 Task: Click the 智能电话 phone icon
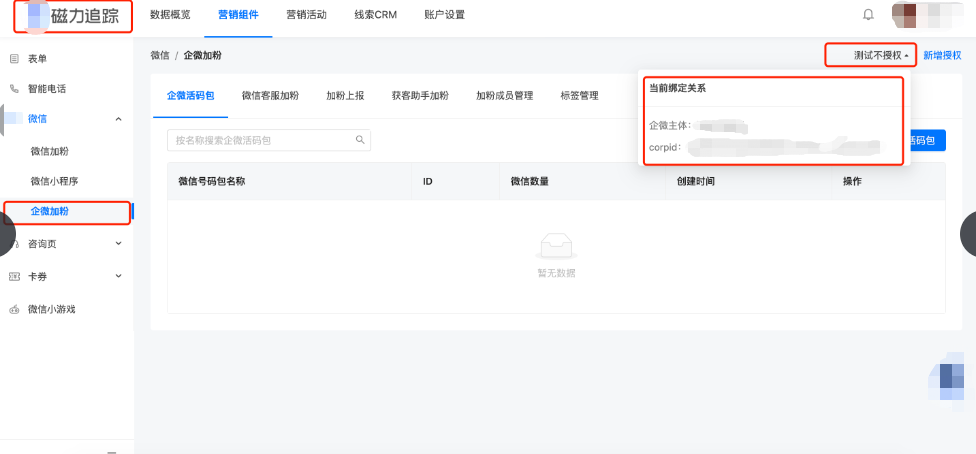tap(14, 88)
